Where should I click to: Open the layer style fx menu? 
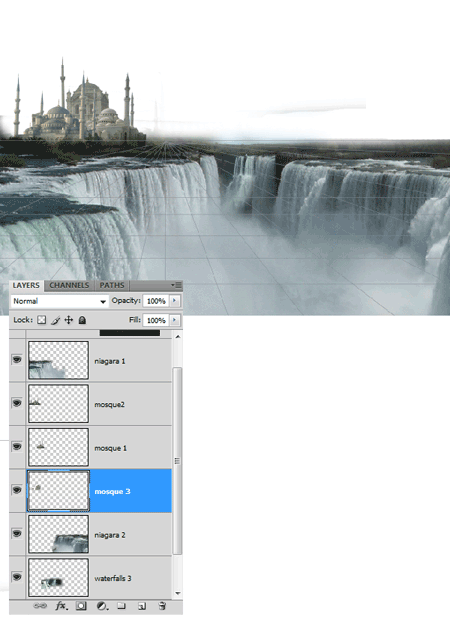click(x=61, y=606)
